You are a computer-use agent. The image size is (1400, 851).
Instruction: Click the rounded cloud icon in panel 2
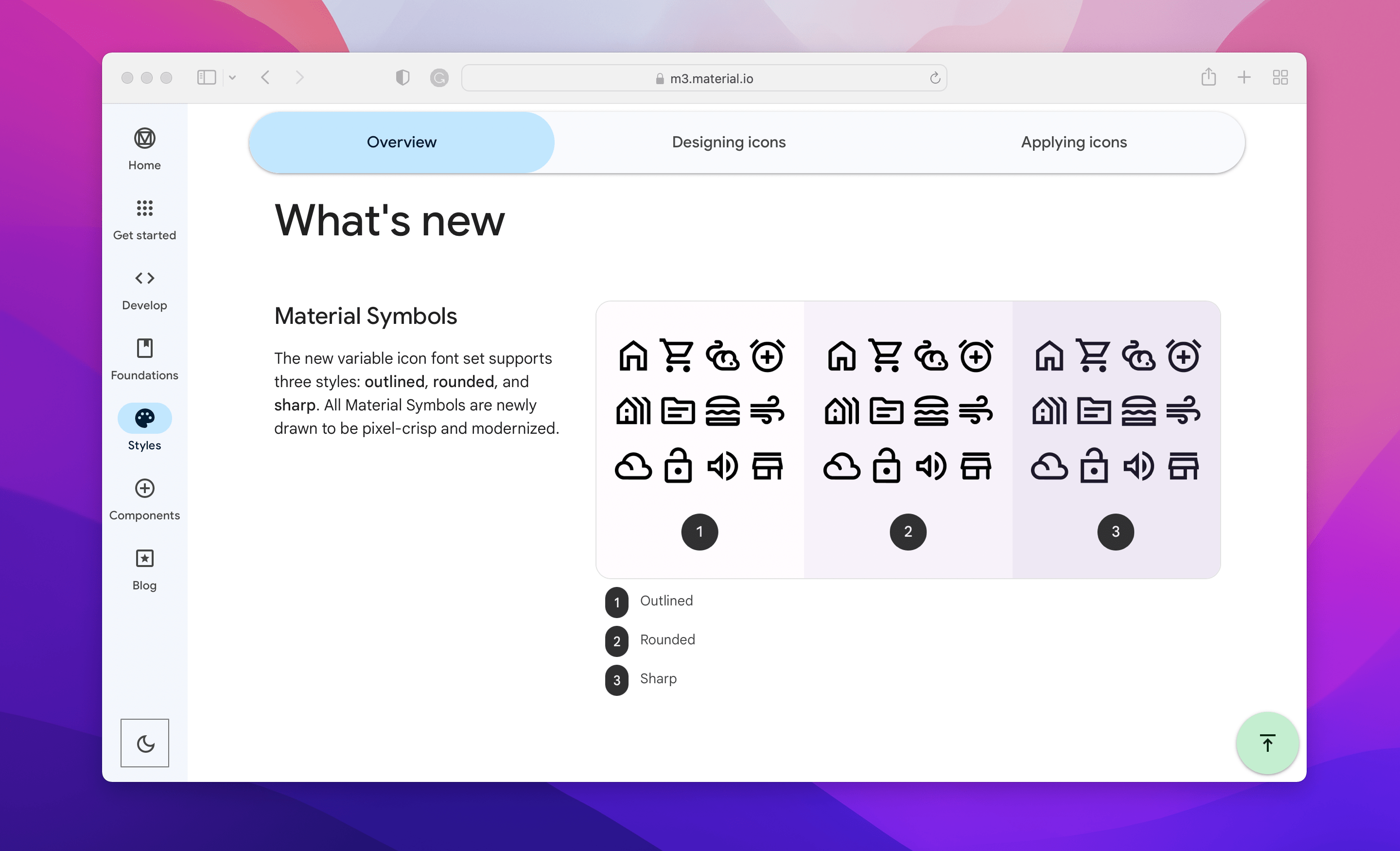click(841, 466)
